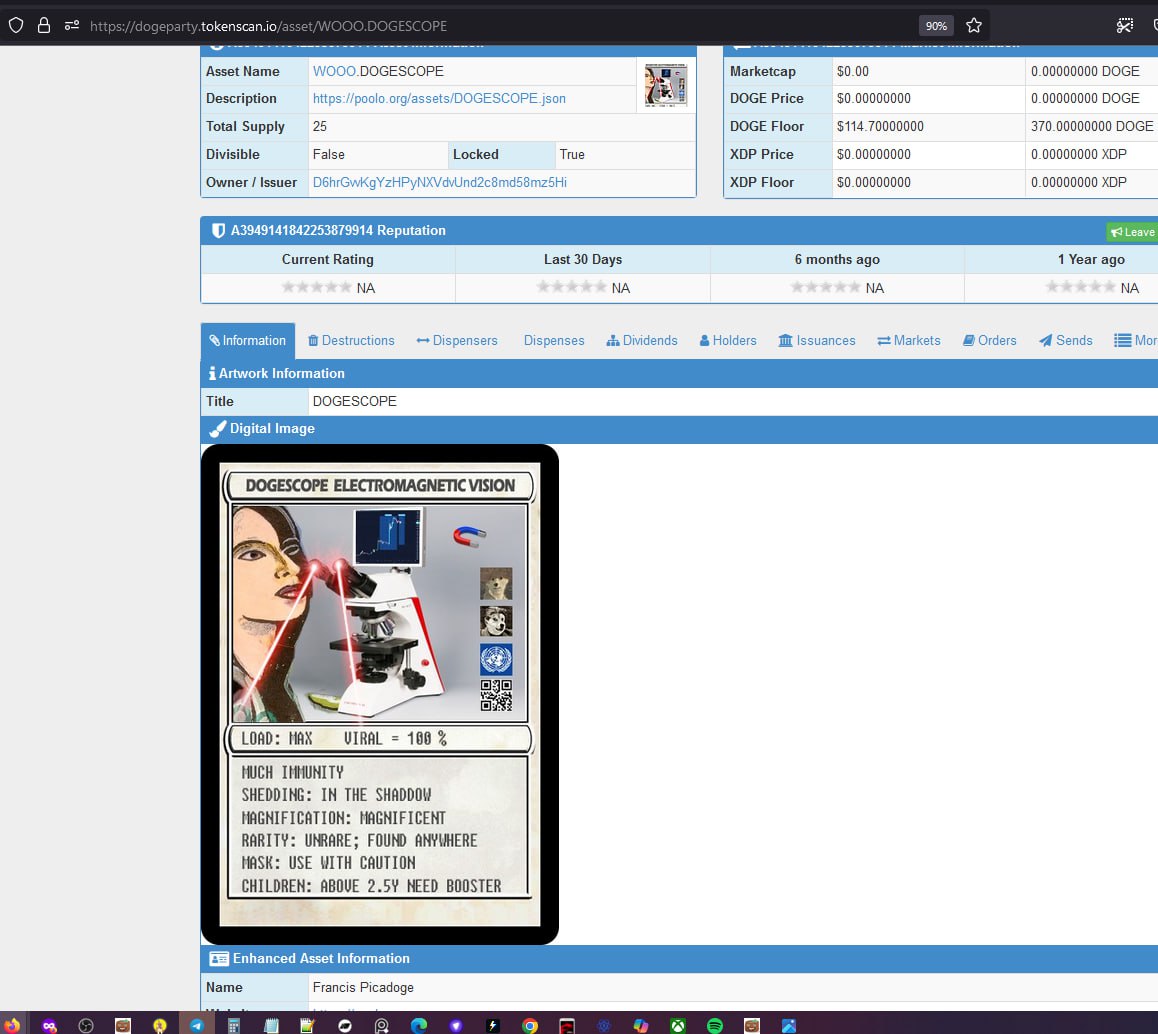Viewport: 1158px width, 1034px height.
Task: Open Xbox app from the taskbar
Action: click(x=678, y=1025)
